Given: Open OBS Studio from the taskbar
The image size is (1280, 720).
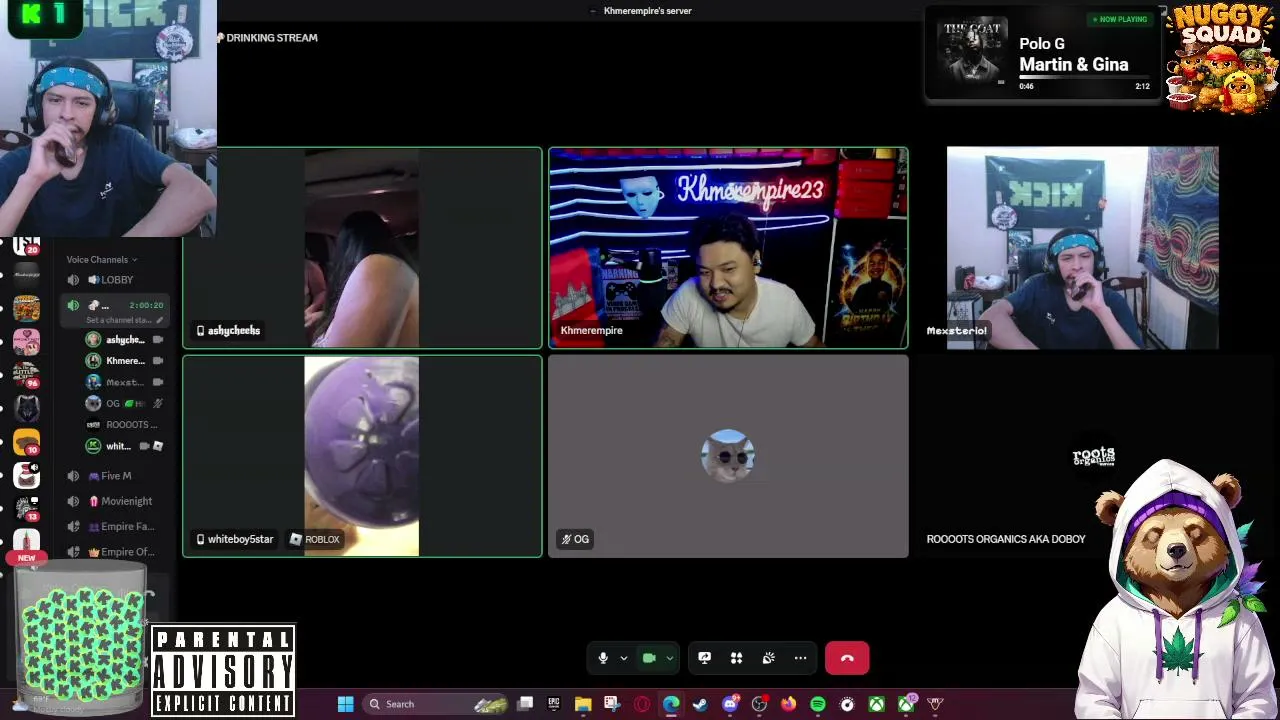Looking at the screenshot, I should [759, 704].
